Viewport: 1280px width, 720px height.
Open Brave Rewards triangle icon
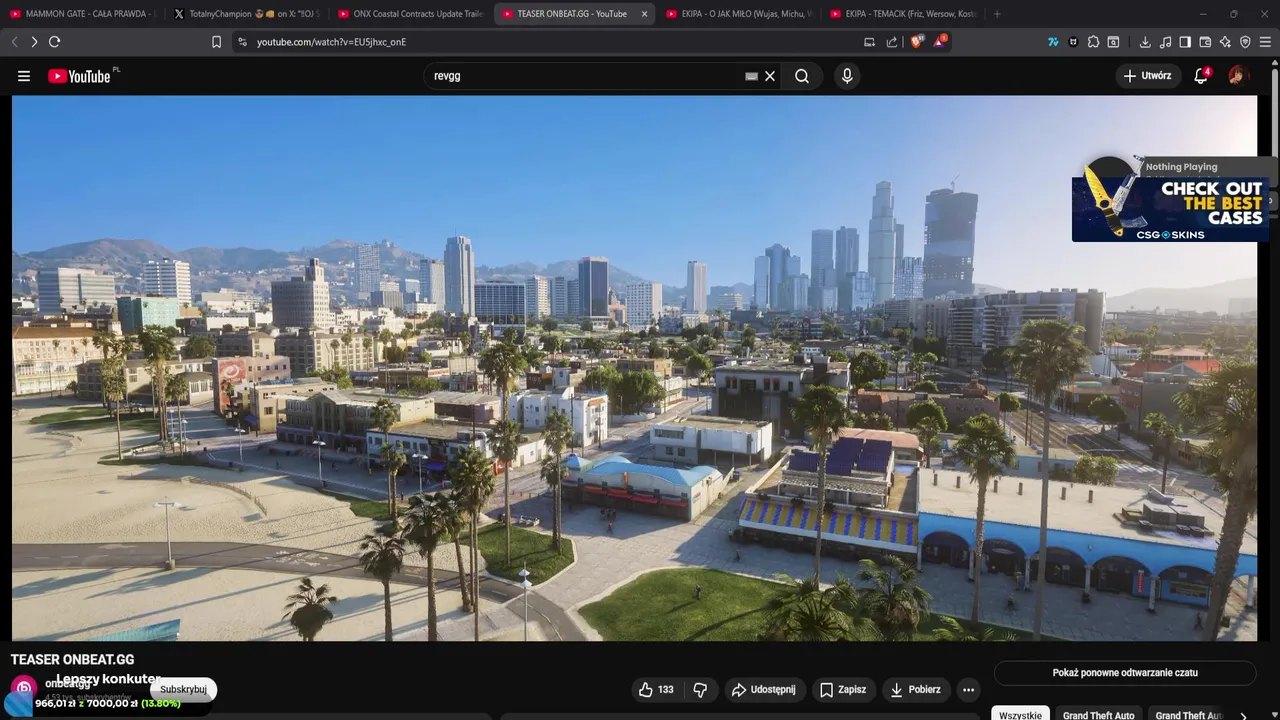coord(940,42)
